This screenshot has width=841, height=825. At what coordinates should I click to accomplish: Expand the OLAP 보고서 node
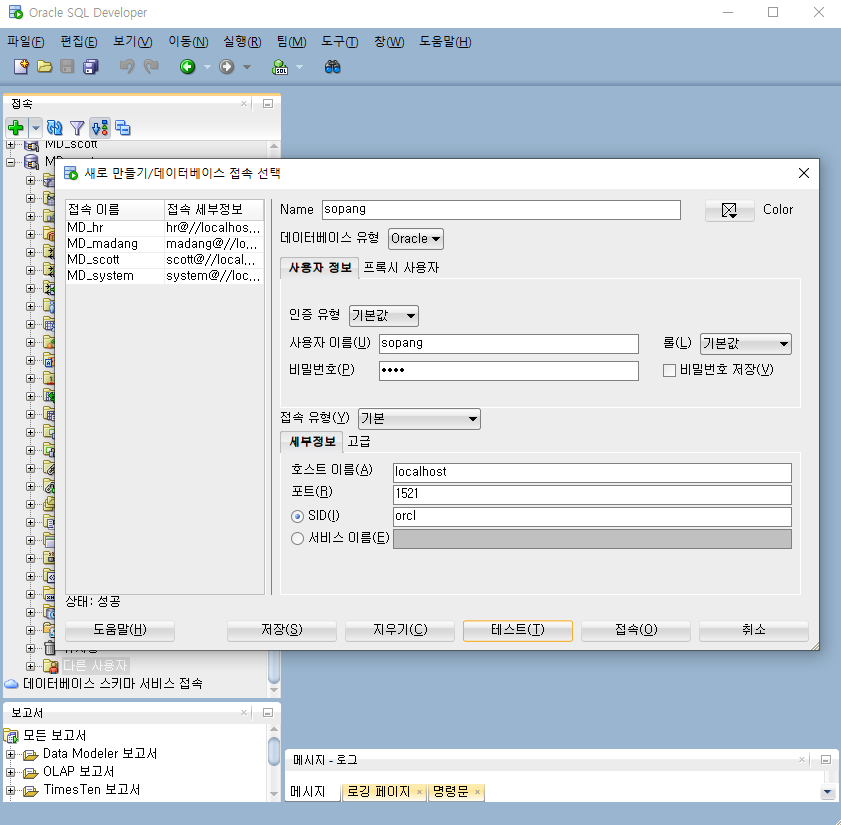tap(10, 772)
